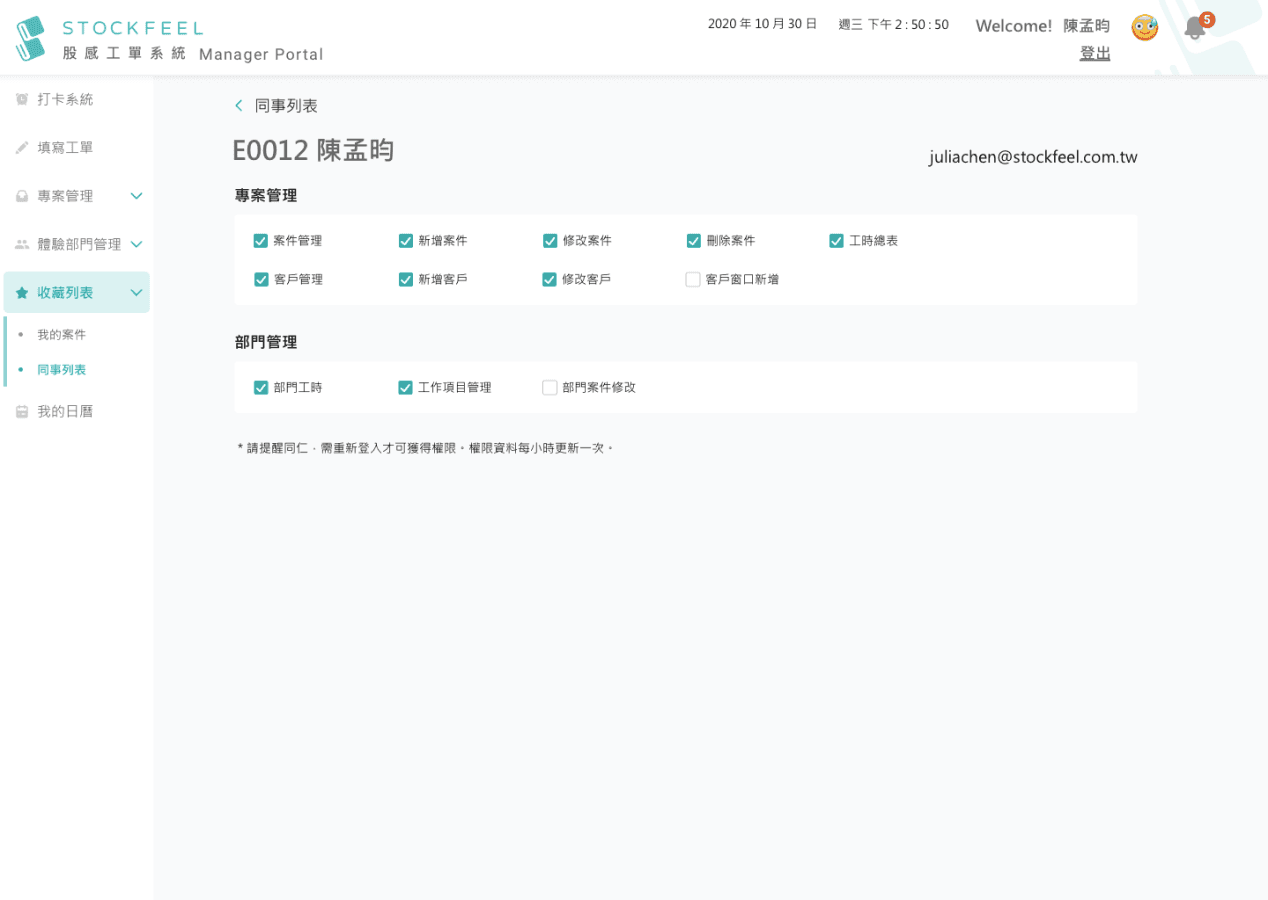Image resolution: width=1268 pixels, height=900 pixels.
Task: Click the juliachen@stockfeel.com.tw email address
Action: [1033, 158]
